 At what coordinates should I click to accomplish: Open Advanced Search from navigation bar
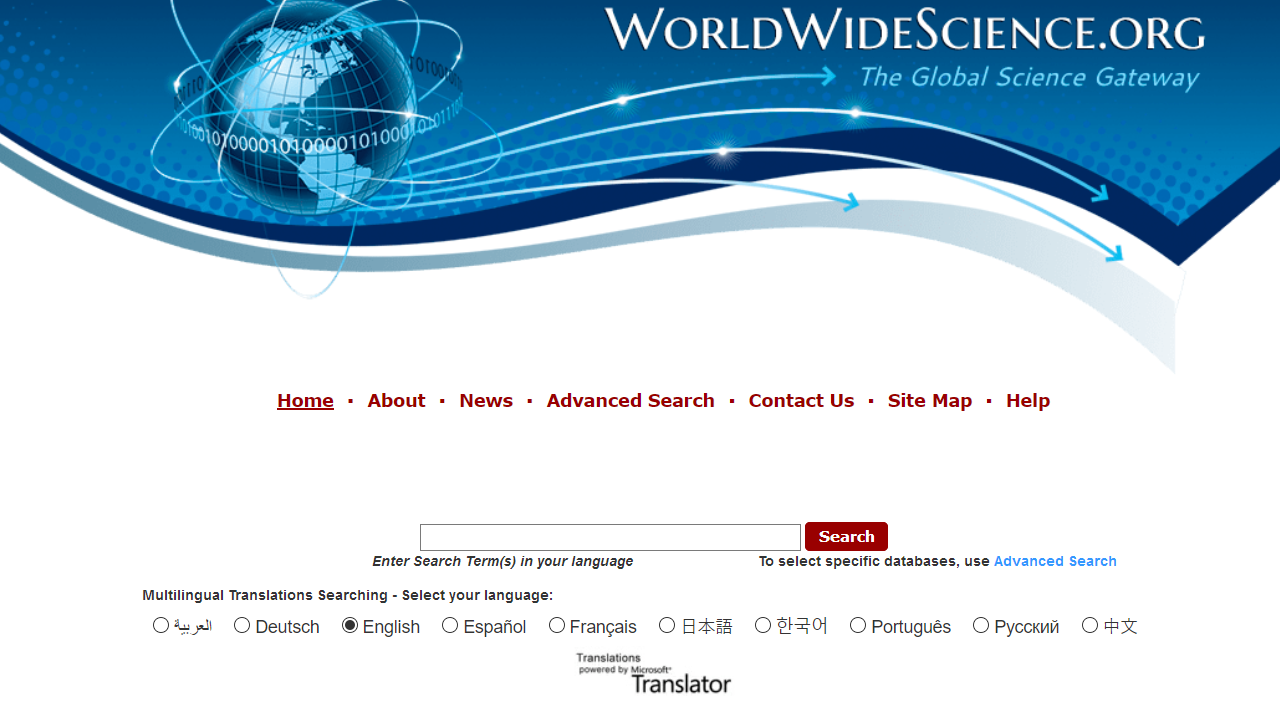(x=630, y=401)
